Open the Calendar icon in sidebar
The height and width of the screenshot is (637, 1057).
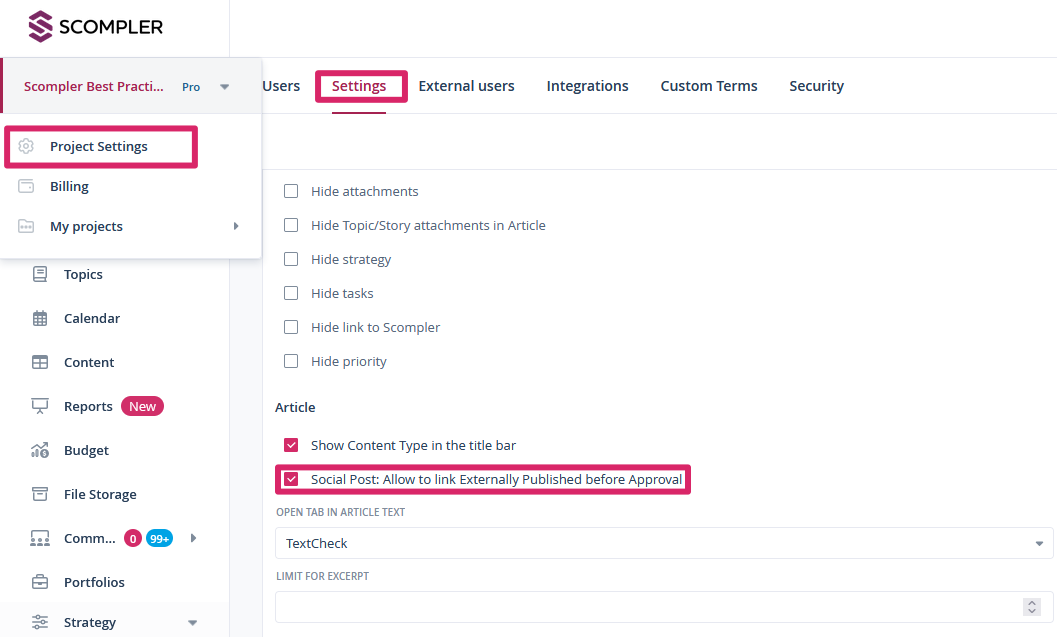(40, 318)
